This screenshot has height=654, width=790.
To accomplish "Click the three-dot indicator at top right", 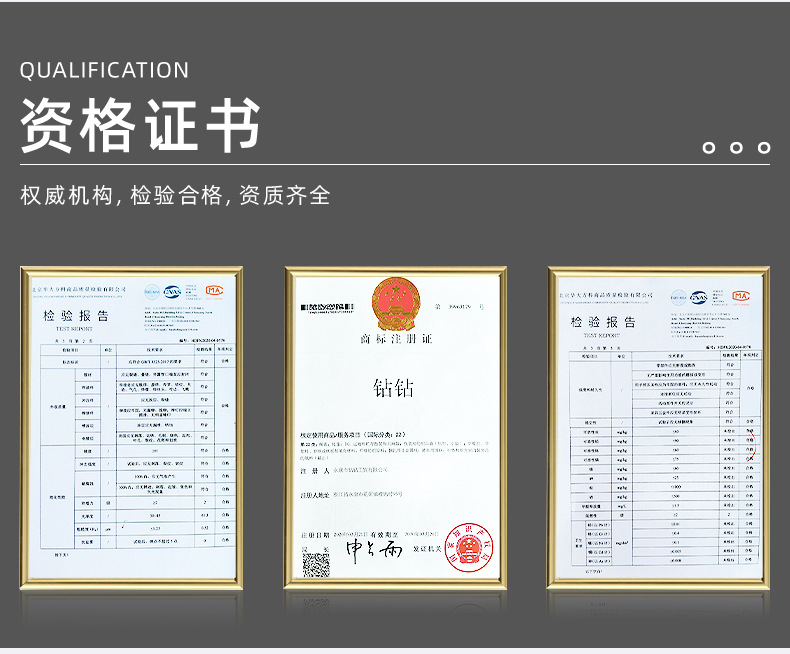I will (x=736, y=148).
